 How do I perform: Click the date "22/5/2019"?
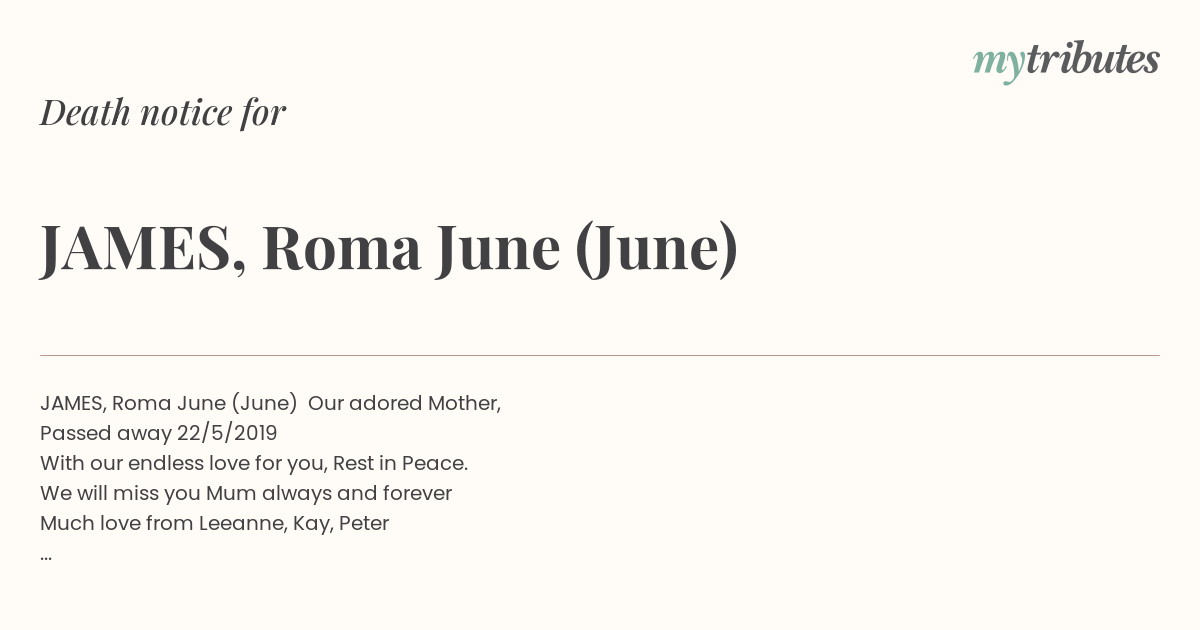coord(227,433)
